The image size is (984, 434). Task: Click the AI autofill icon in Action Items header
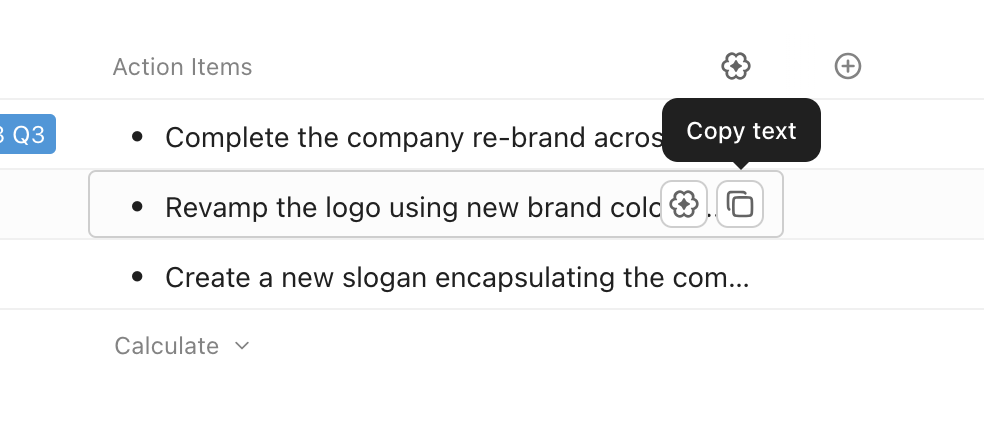(x=736, y=66)
